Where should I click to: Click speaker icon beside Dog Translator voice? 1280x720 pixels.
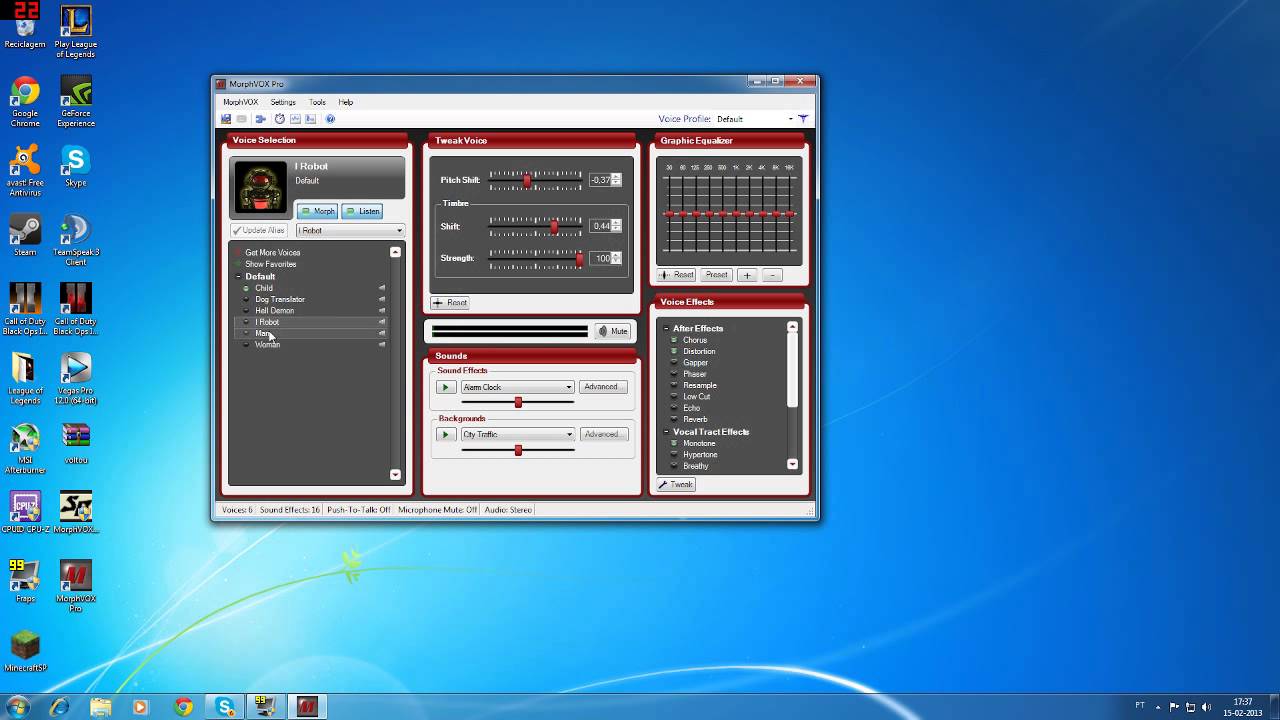381,299
